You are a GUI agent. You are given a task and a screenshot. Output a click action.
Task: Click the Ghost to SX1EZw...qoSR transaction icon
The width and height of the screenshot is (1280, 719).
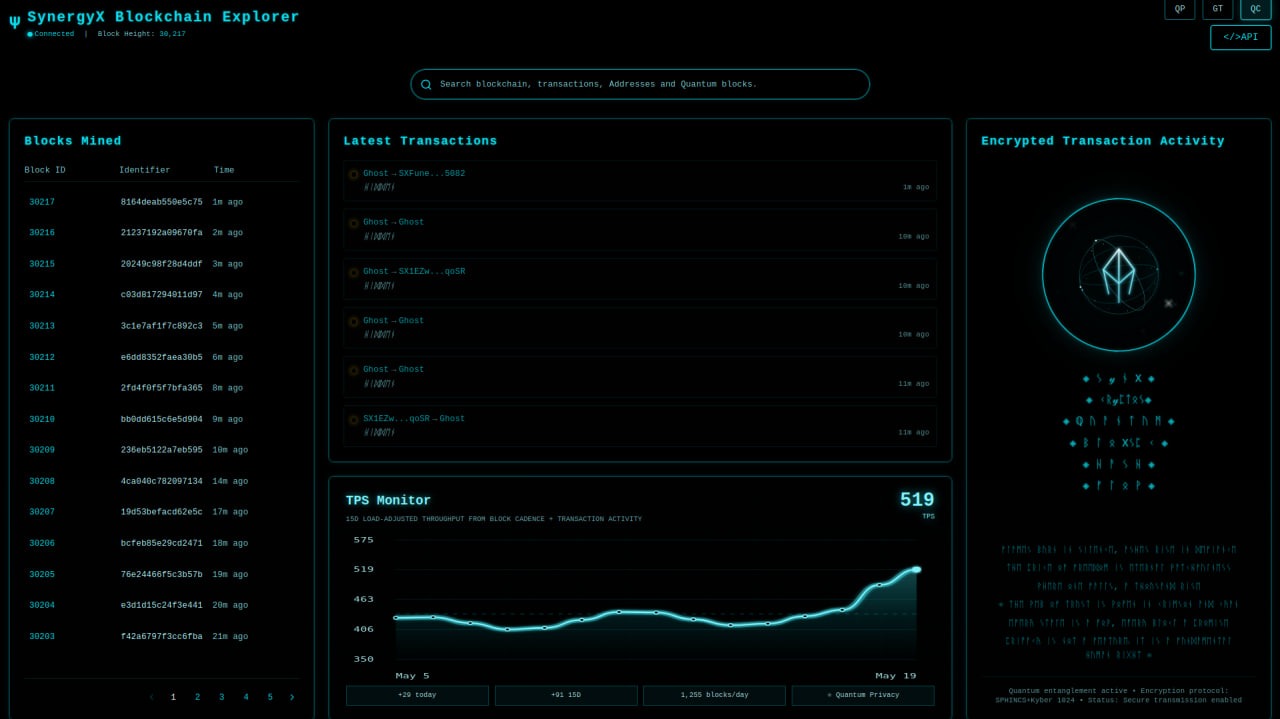pos(353,272)
